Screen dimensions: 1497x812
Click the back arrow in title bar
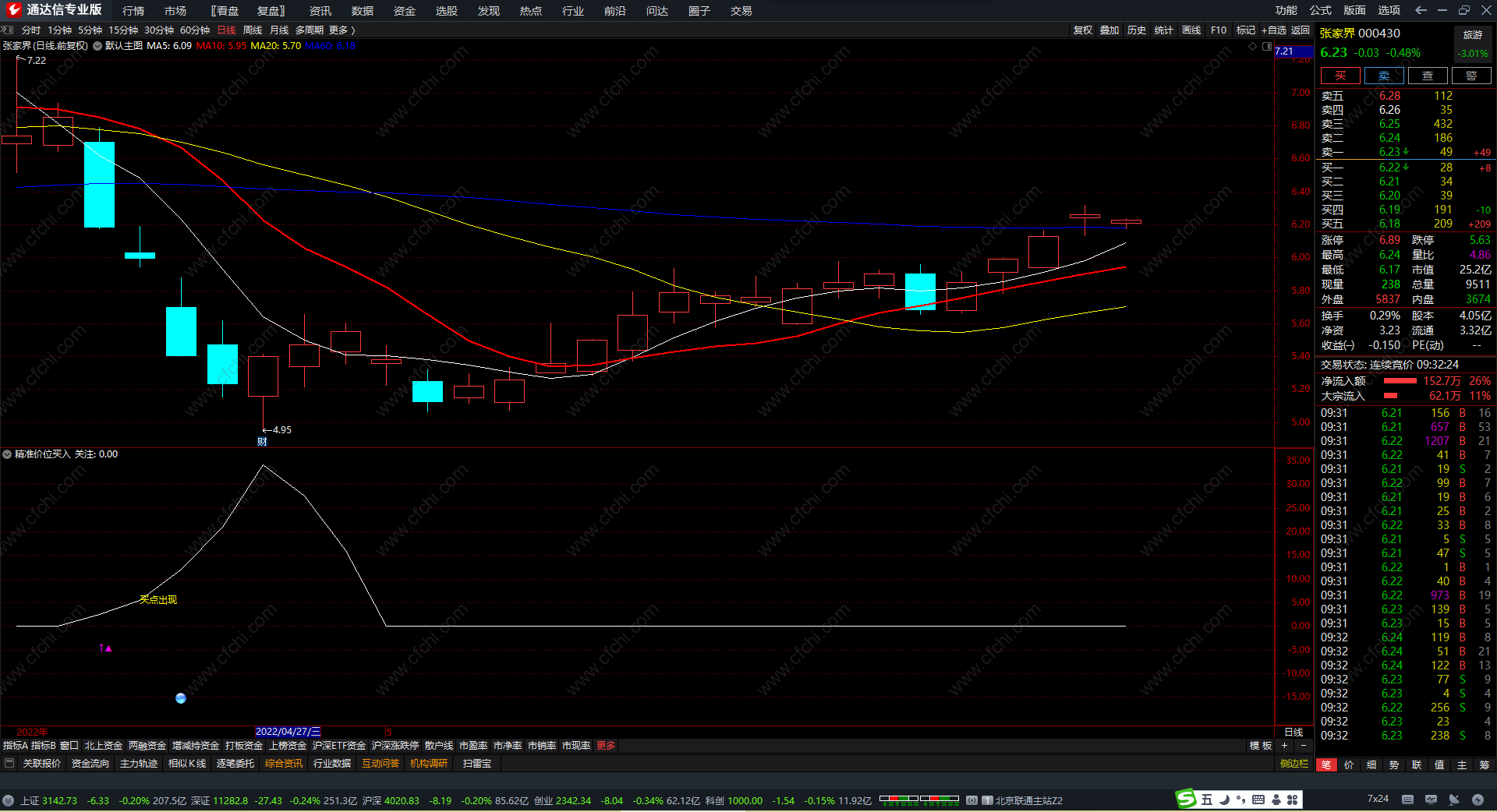click(x=1421, y=10)
